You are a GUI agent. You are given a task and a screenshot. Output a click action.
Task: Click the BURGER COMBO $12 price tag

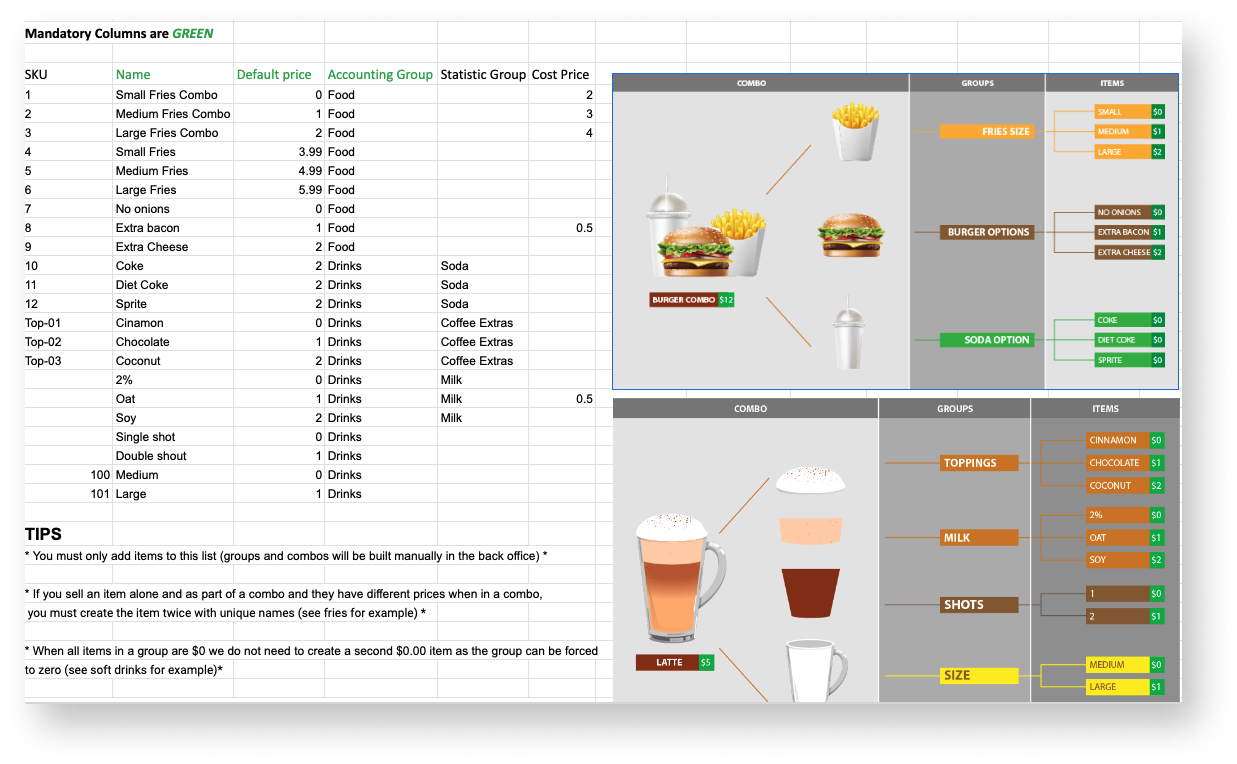(692, 300)
